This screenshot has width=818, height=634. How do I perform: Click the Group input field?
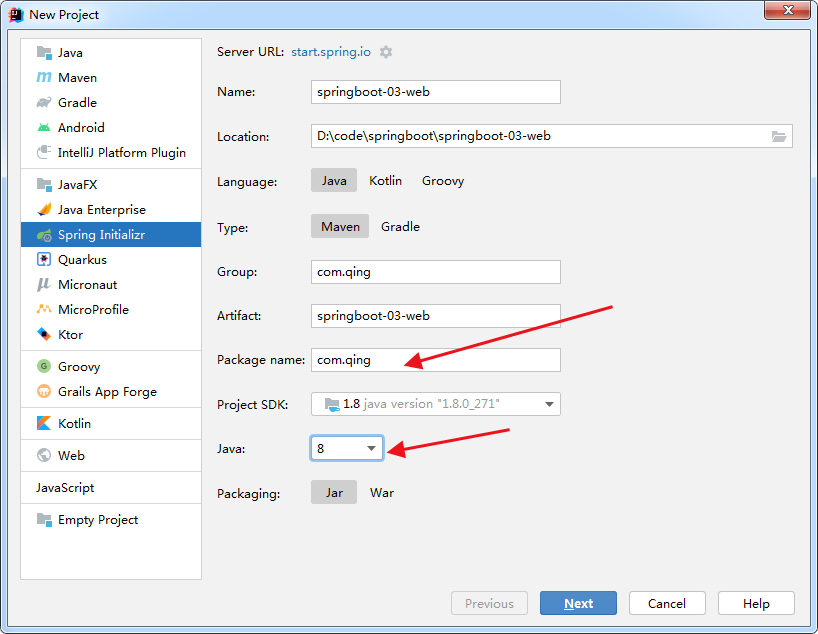(436, 272)
